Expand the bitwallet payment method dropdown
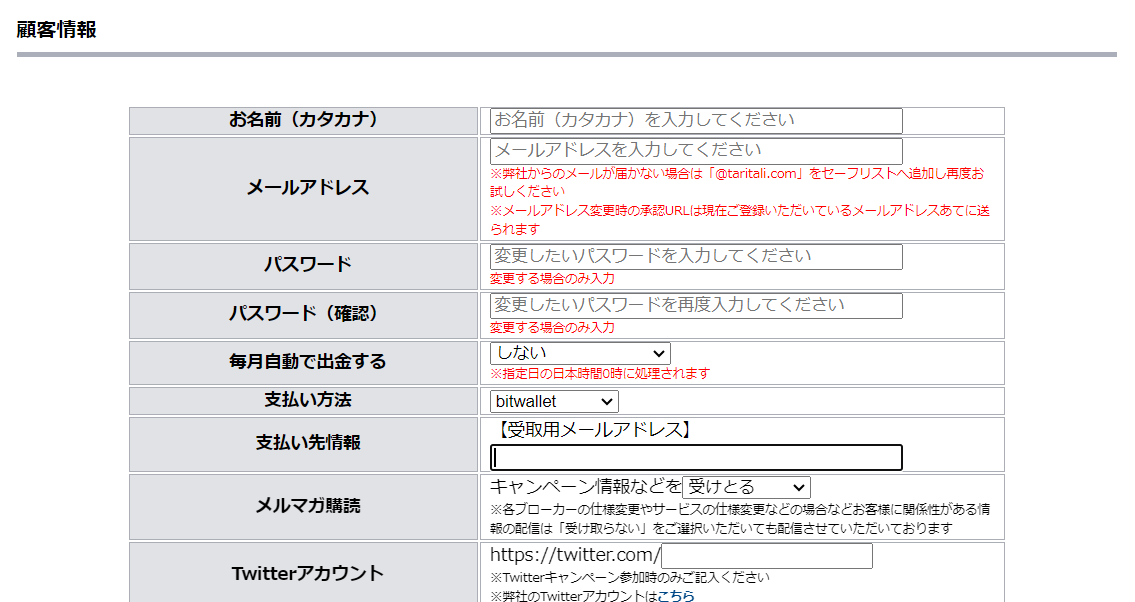 (x=553, y=401)
